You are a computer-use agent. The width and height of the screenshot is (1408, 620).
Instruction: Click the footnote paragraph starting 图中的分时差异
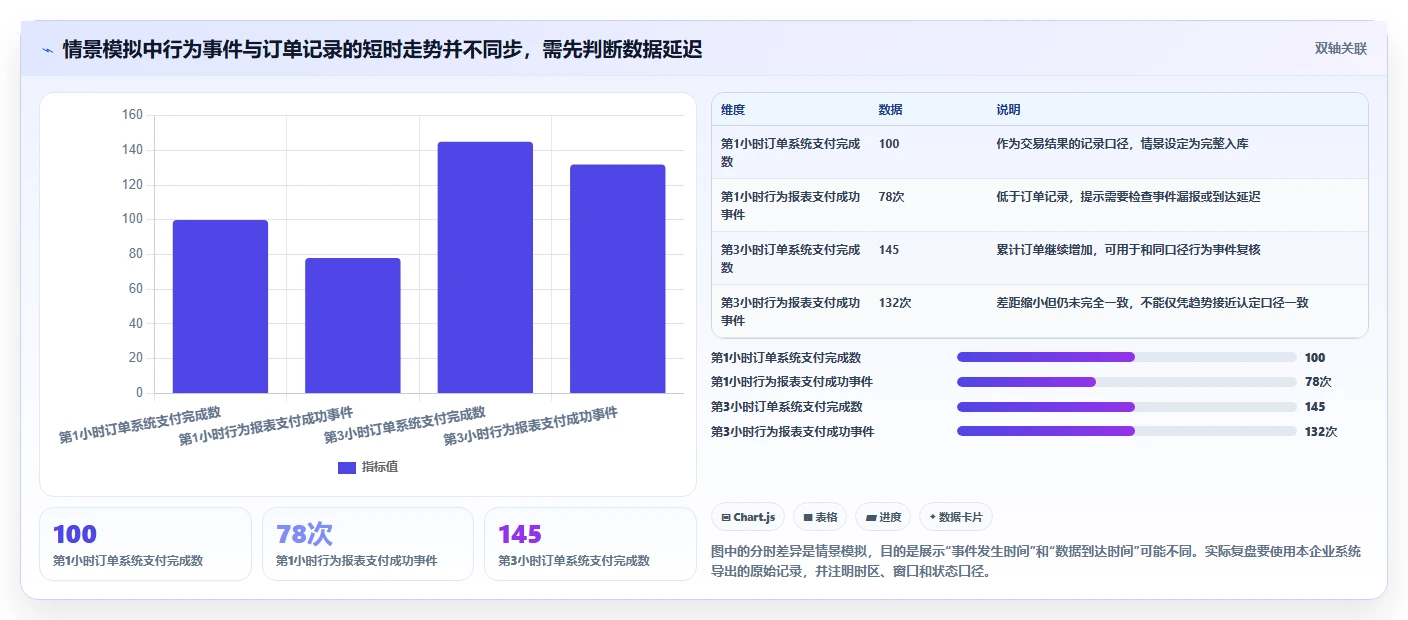1036,563
